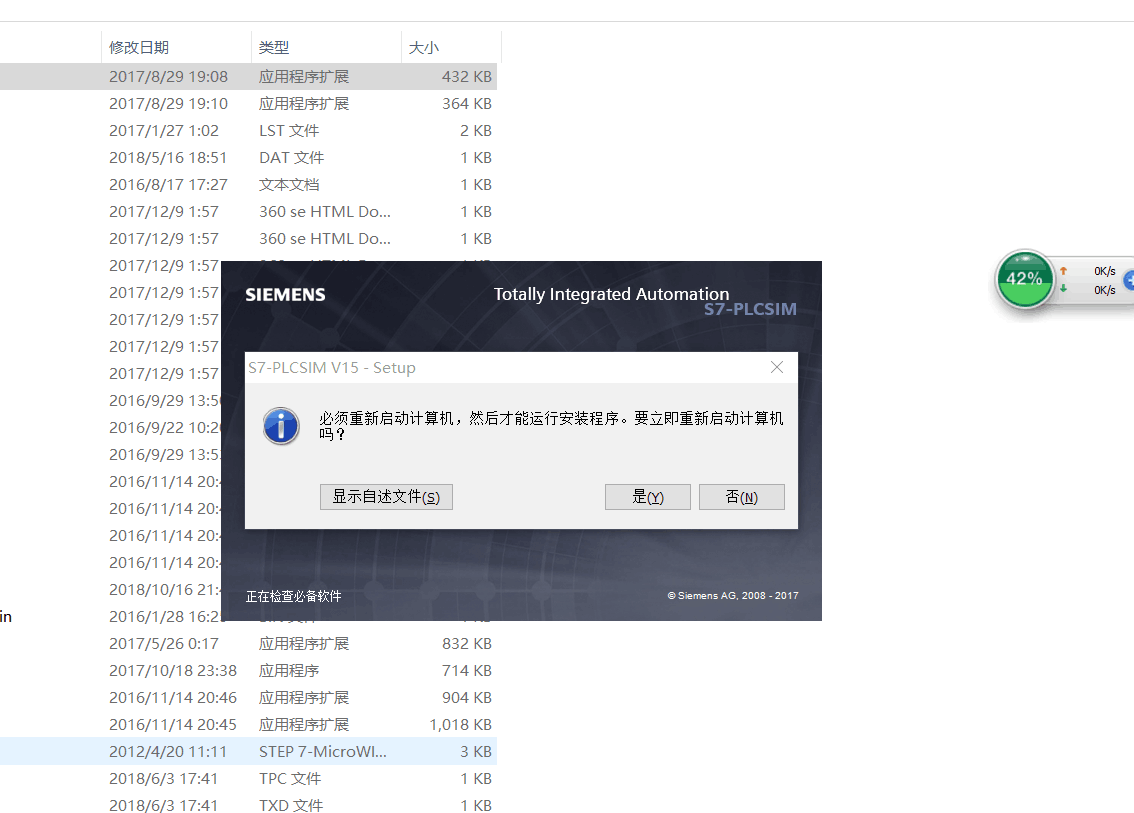Select the TPC 文件 row

248,779
